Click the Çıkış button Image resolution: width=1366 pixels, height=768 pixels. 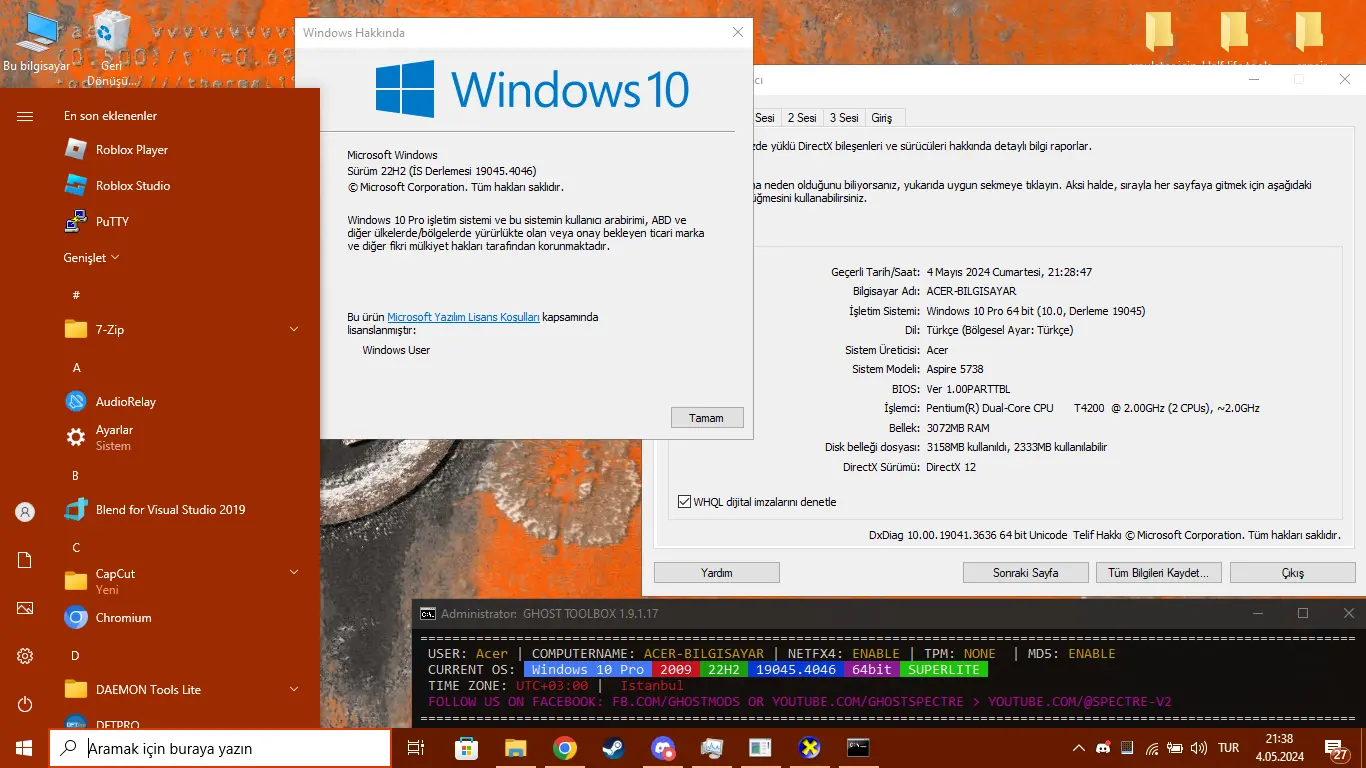tap(1293, 573)
